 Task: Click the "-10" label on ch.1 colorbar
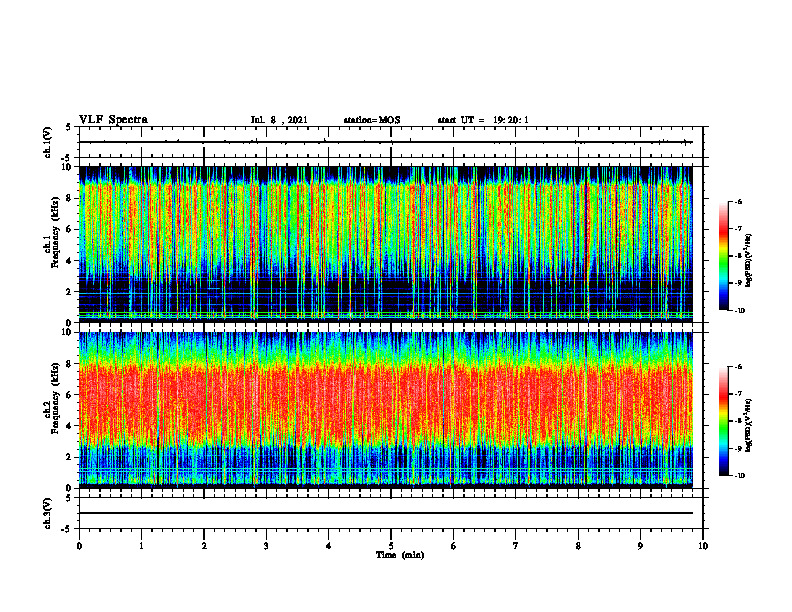[x=739, y=311]
